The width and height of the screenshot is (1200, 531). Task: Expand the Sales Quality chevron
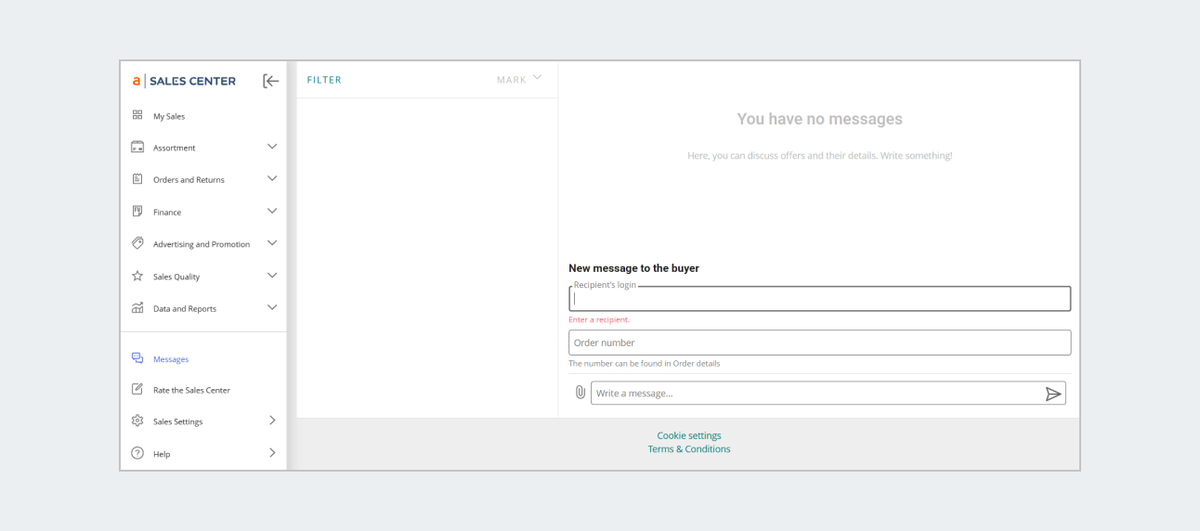pos(272,275)
